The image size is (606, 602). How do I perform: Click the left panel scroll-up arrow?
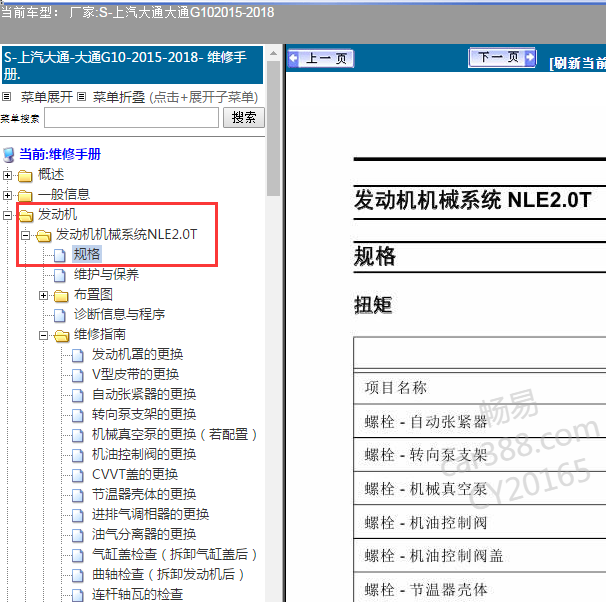(x=273, y=53)
